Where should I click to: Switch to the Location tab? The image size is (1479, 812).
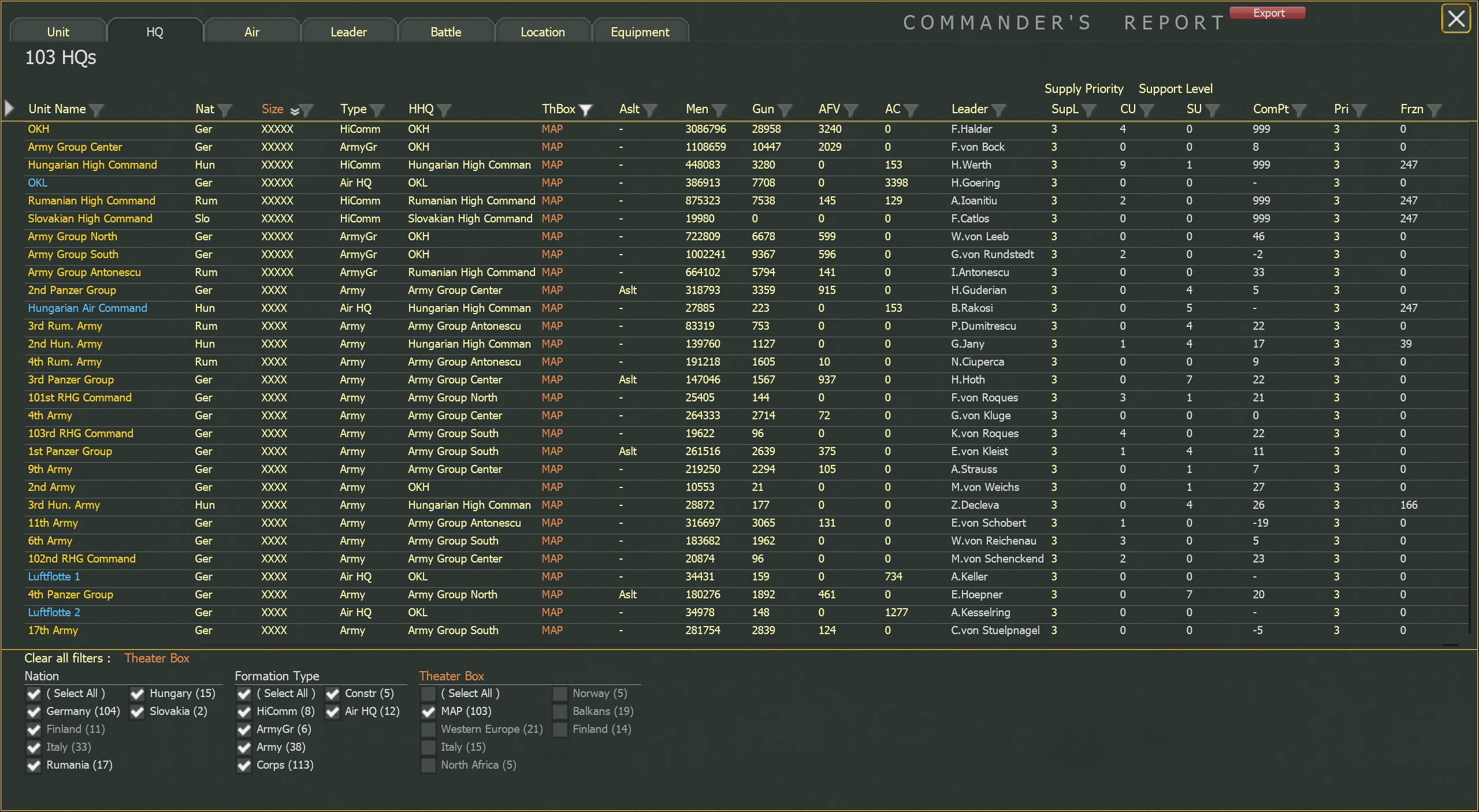[x=543, y=31]
